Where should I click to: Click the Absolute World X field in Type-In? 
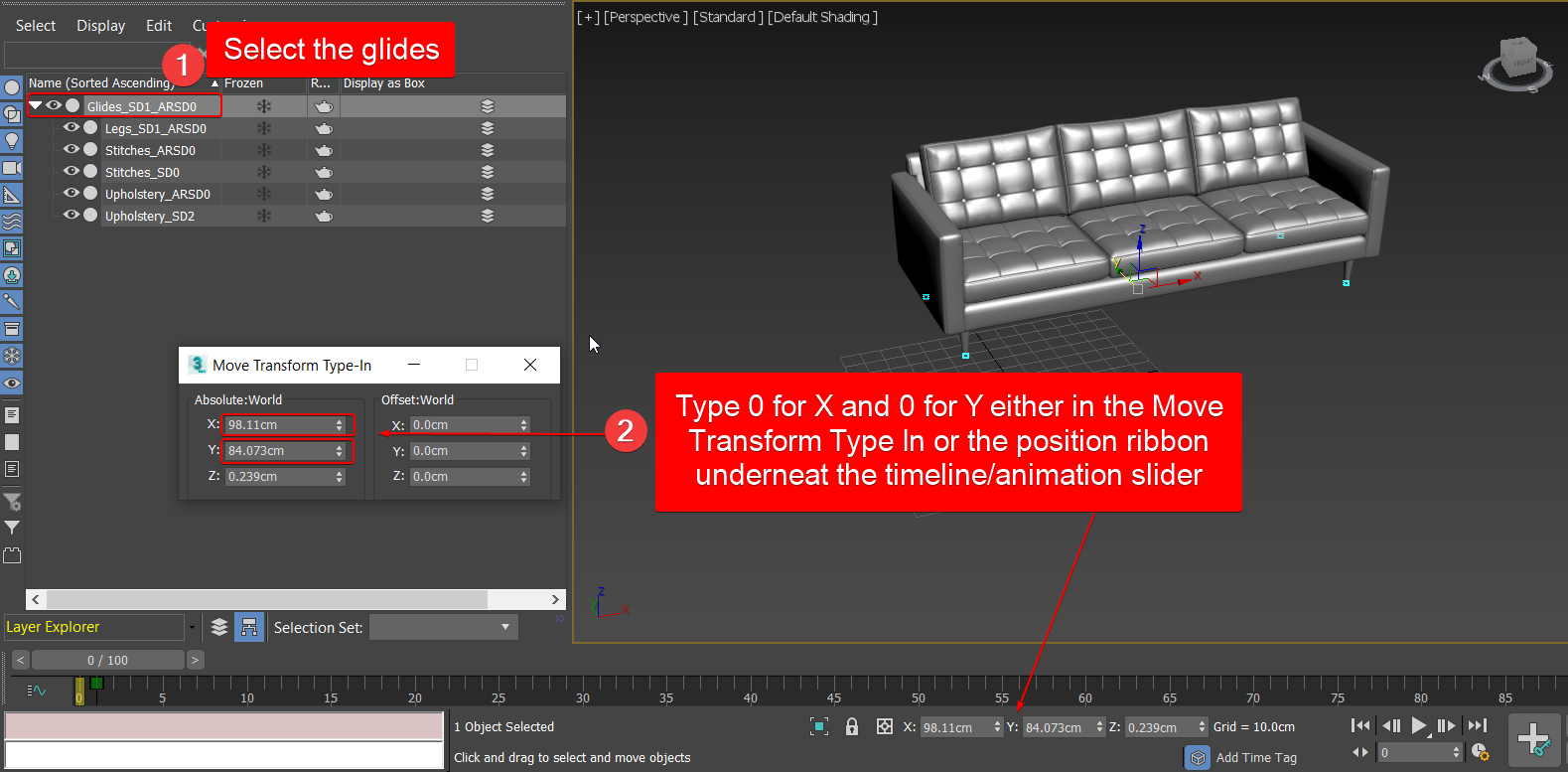tap(279, 425)
